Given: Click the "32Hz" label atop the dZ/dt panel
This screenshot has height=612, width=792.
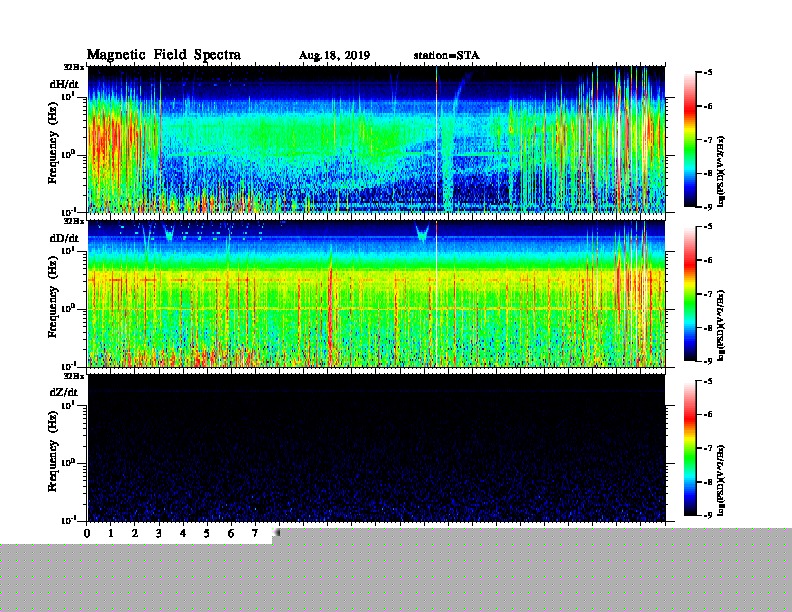Looking at the screenshot, I should (x=74, y=376).
